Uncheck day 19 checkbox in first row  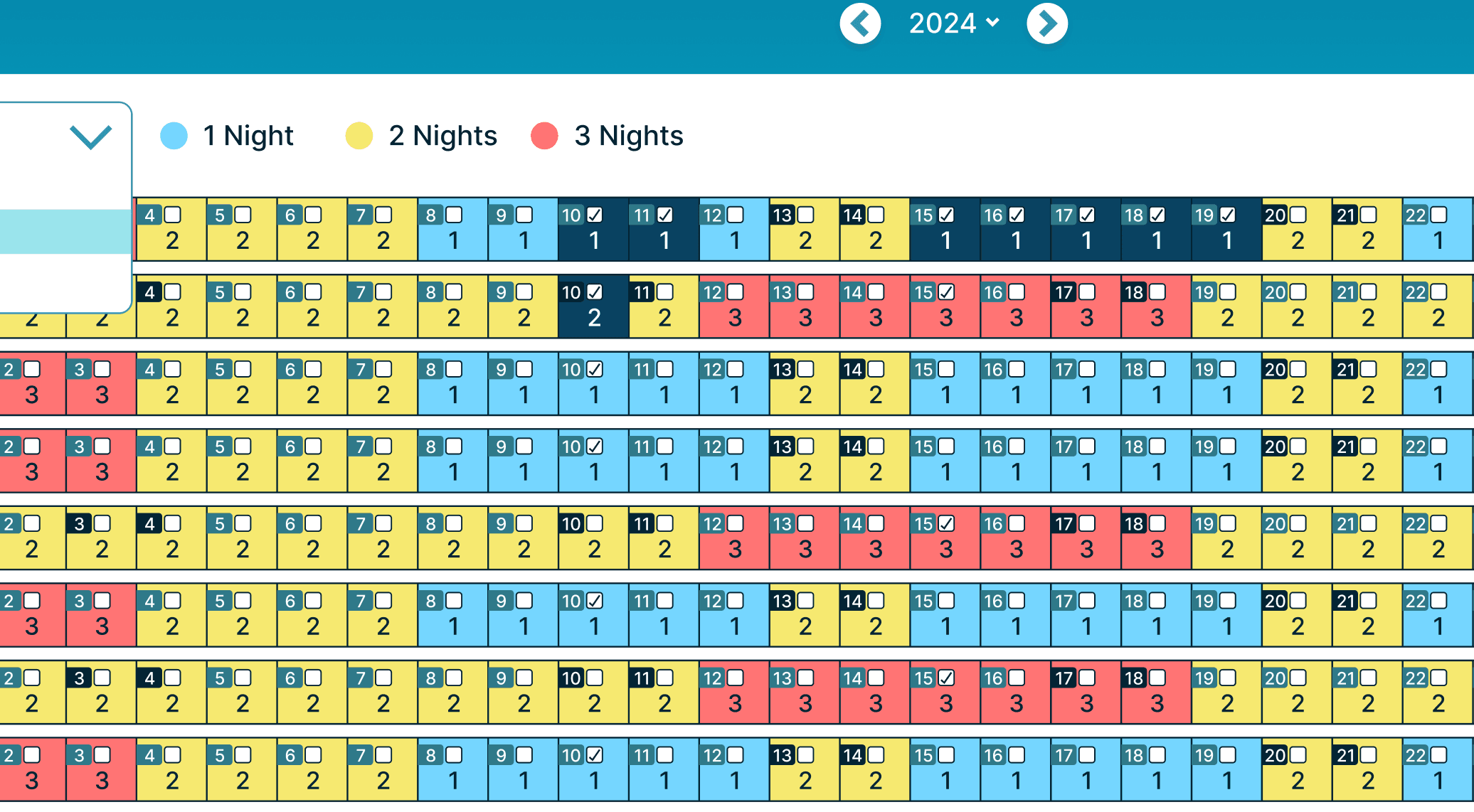(x=1228, y=215)
